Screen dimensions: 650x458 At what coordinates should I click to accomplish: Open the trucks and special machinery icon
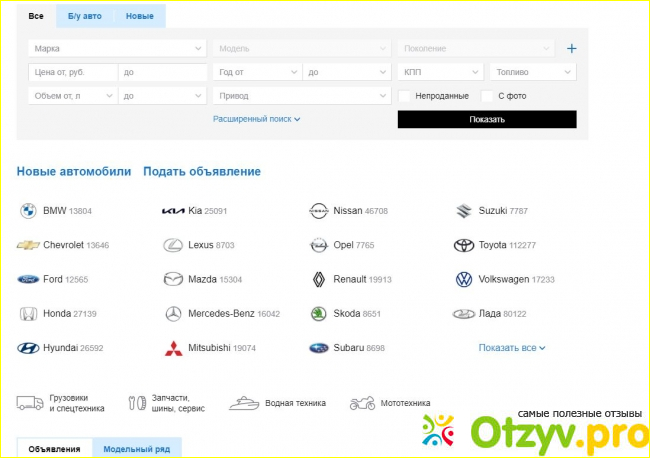pyautogui.click(x=29, y=403)
